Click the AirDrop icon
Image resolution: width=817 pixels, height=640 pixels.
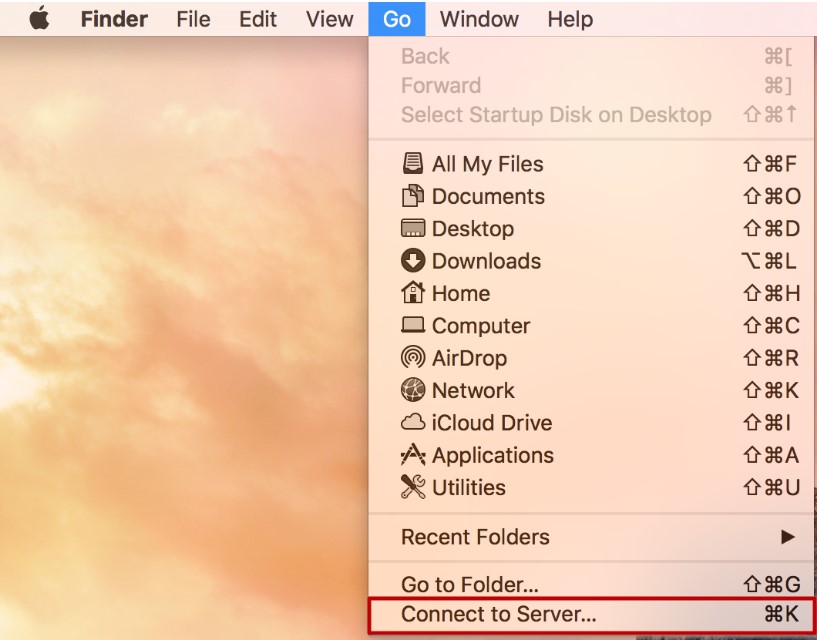pos(413,358)
